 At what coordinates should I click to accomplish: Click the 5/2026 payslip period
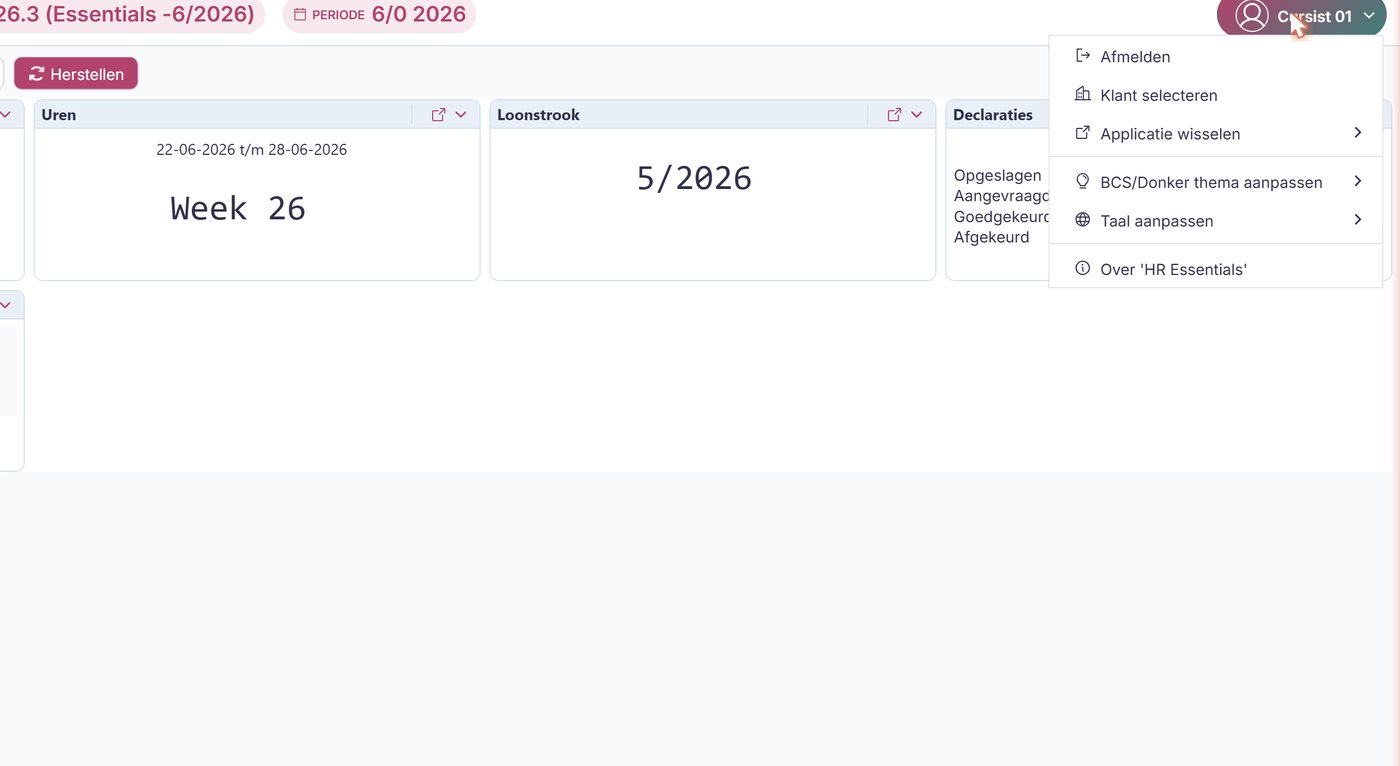(x=694, y=178)
